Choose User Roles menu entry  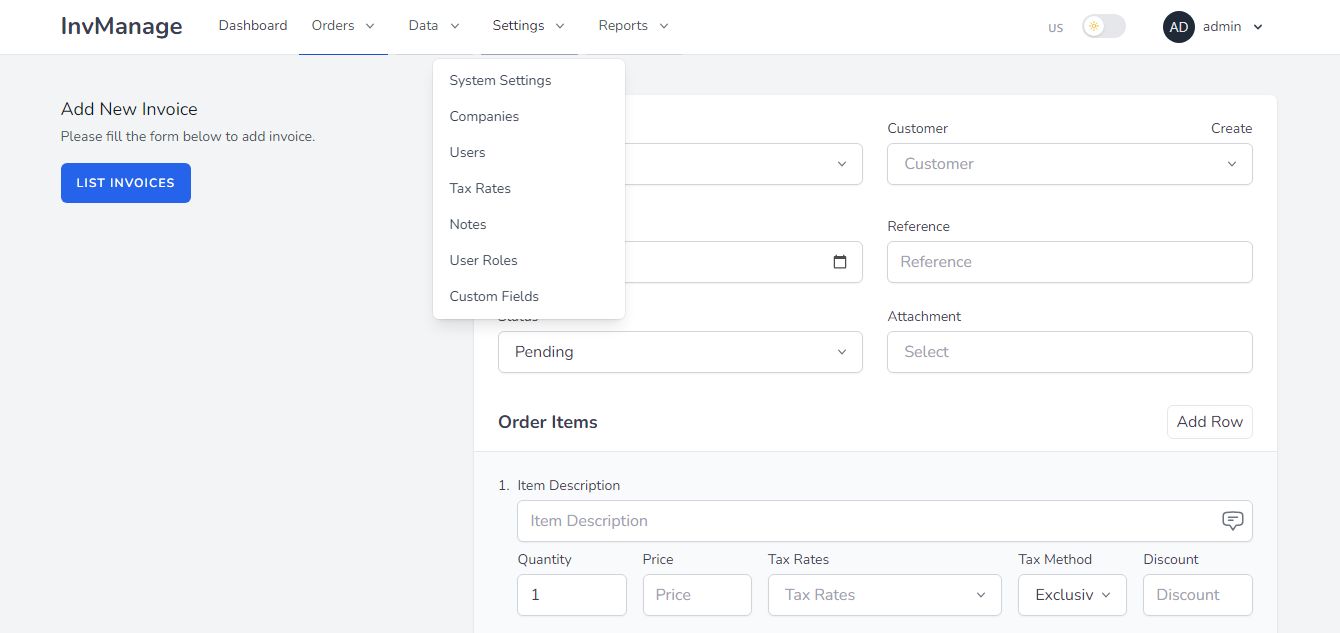483,261
